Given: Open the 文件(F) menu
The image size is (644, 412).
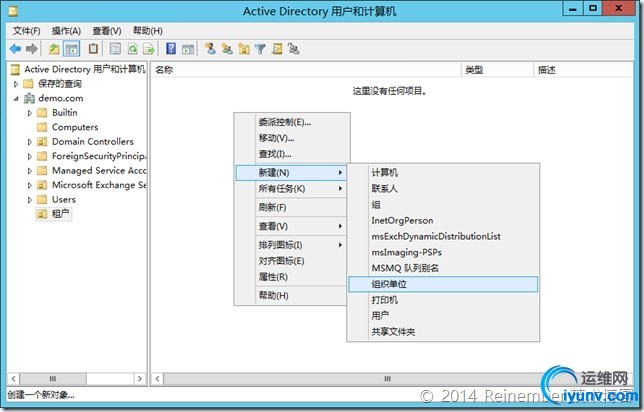Looking at the screenshot, I should coord(26,31).
